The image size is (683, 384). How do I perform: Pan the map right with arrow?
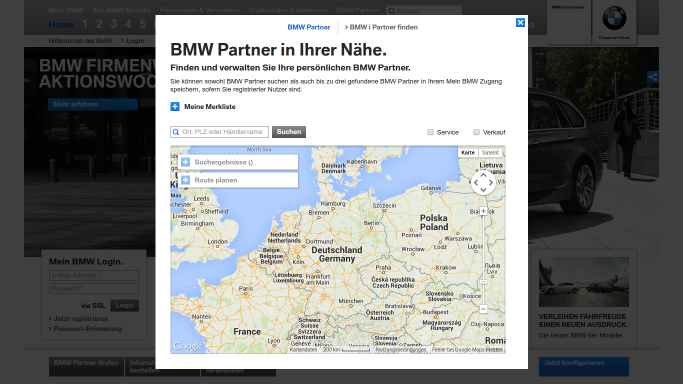coord(491,183)
